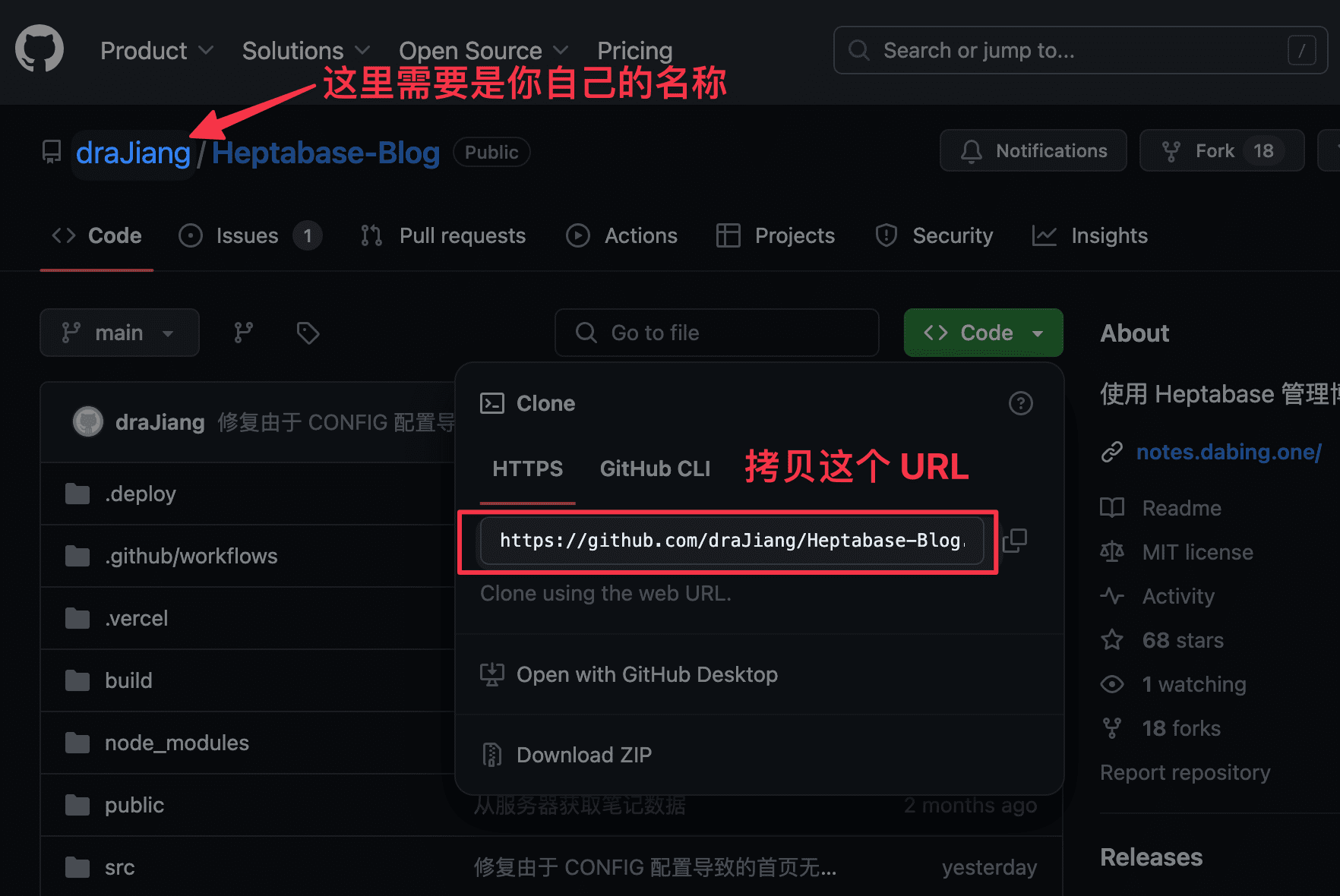The height and width of the screenshot is (896, 1340).
Task: Visit the notes.dabing.one link
Action: point(1228,452)
